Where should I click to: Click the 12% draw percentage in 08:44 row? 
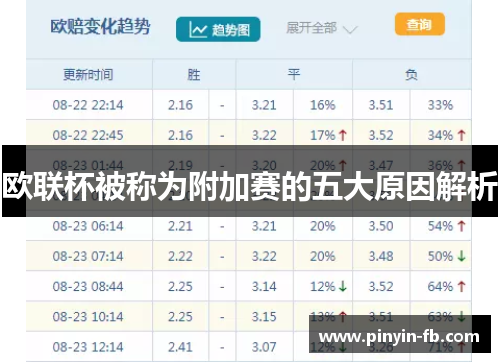(323, 286)
